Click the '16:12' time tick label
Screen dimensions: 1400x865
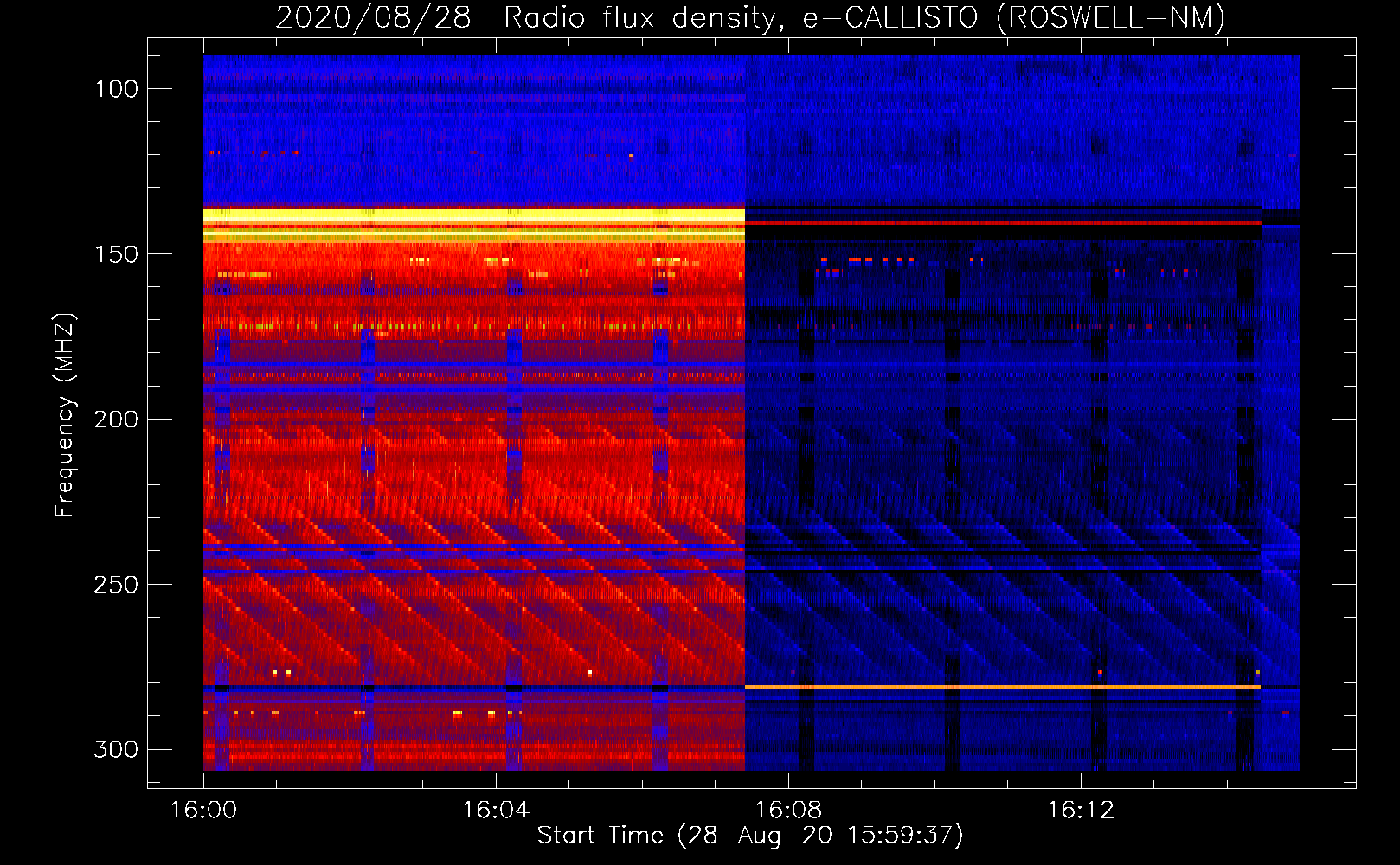click(x=1081, y=811)
